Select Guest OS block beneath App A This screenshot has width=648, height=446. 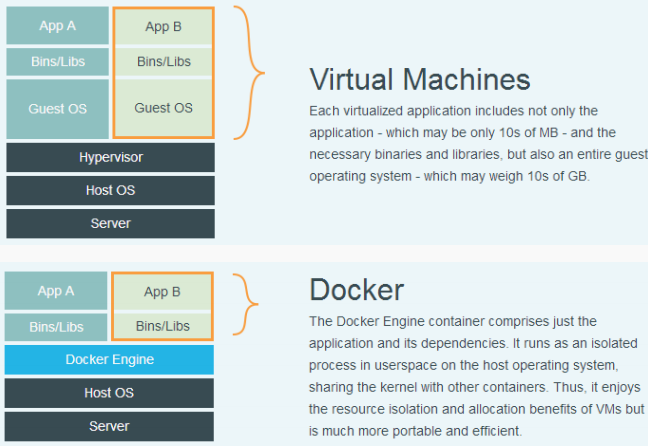[57, 109]
